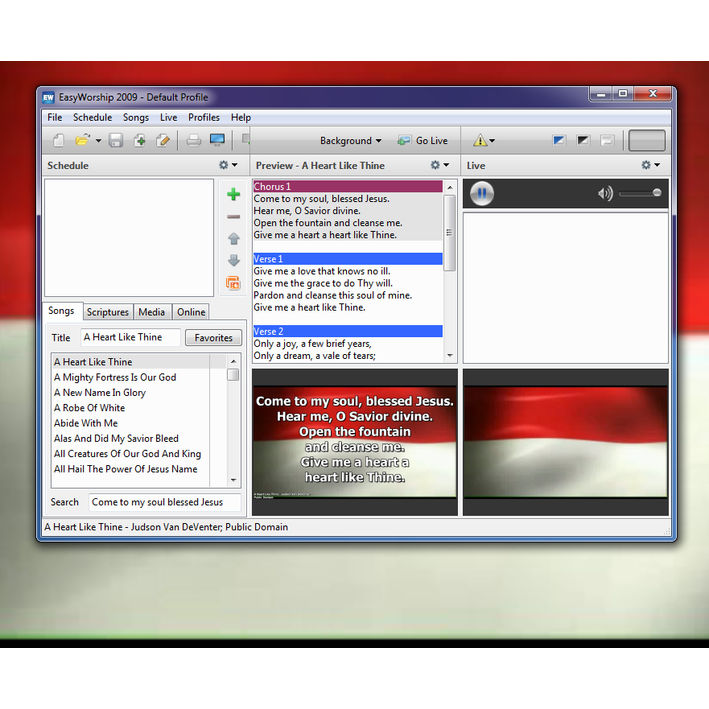
Task: Maximize the EasyWorship window
Action: (x=623, y=94)
